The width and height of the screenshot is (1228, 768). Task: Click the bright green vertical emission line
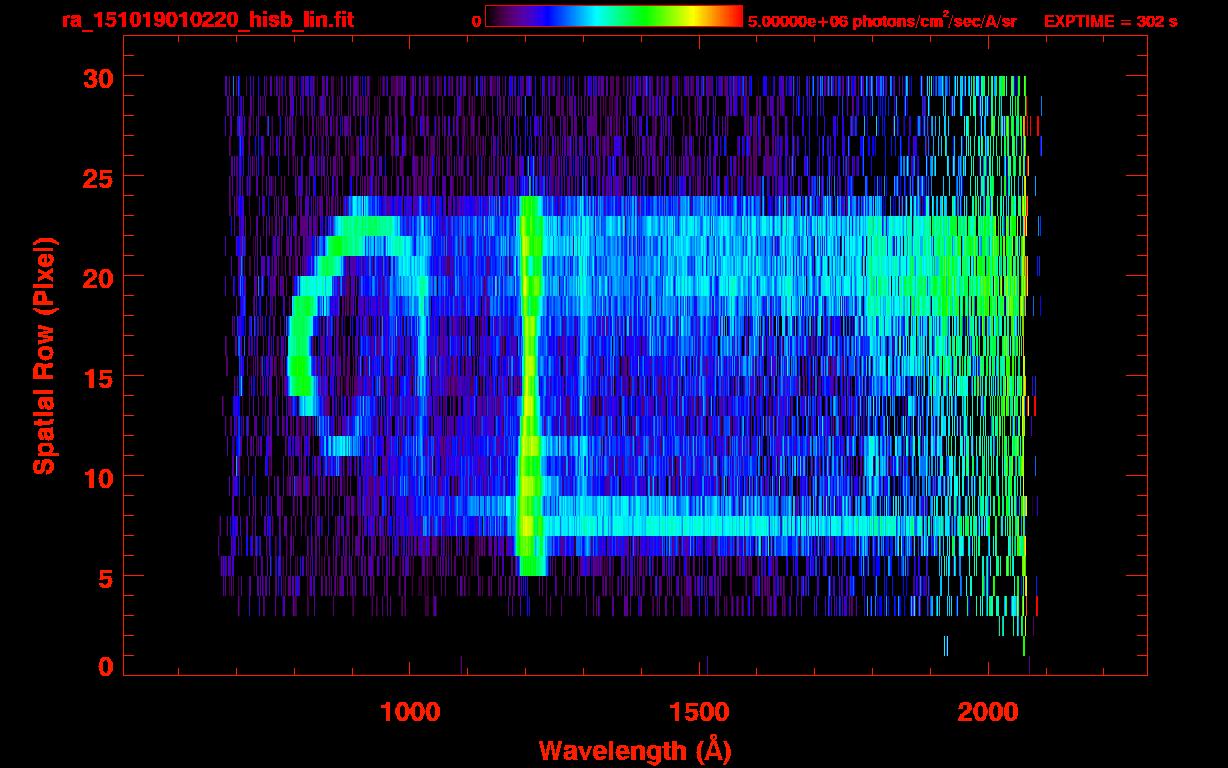pos(530,385)
